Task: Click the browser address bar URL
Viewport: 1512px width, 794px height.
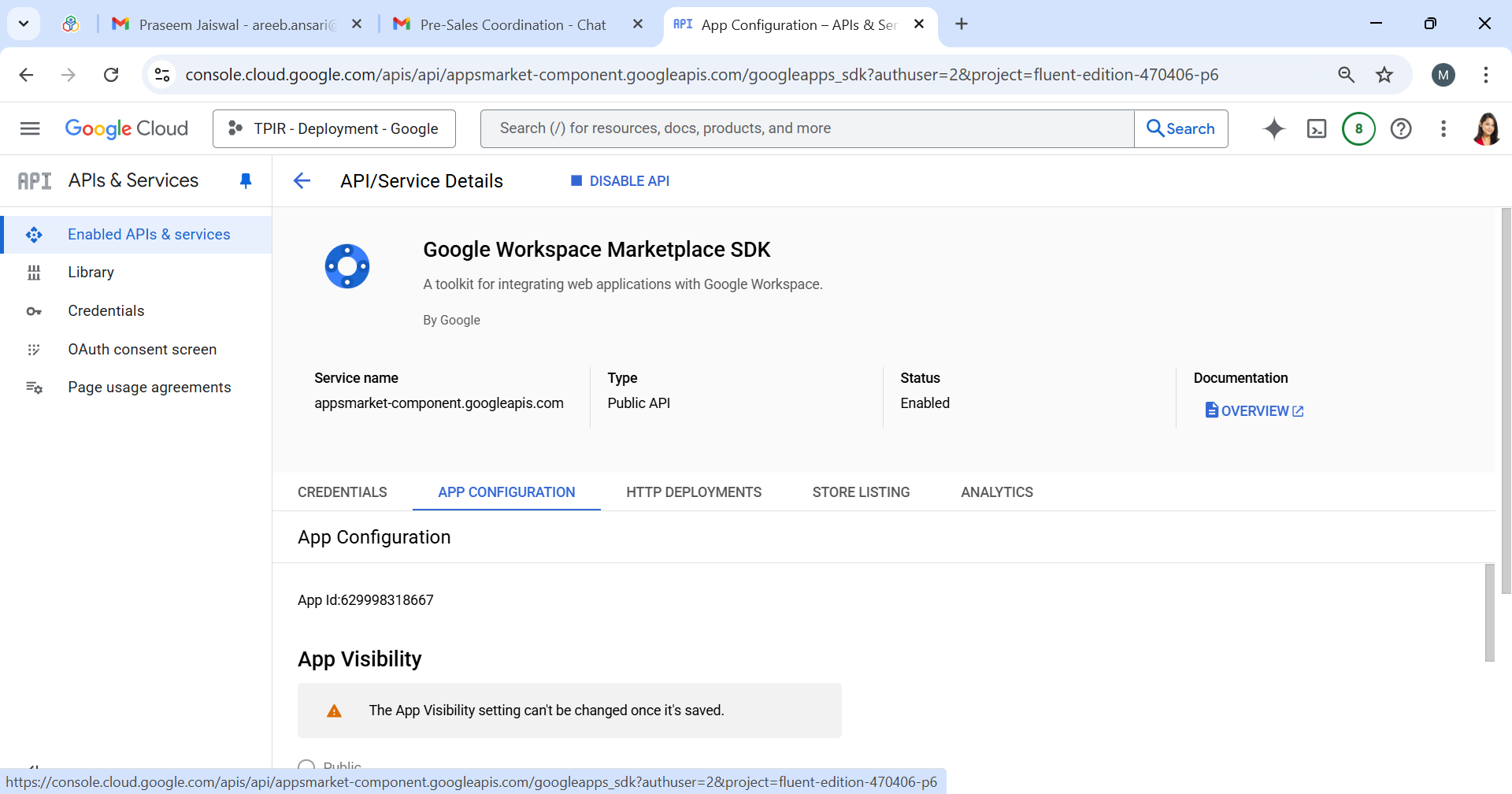Action: click(x=702, y=75)
